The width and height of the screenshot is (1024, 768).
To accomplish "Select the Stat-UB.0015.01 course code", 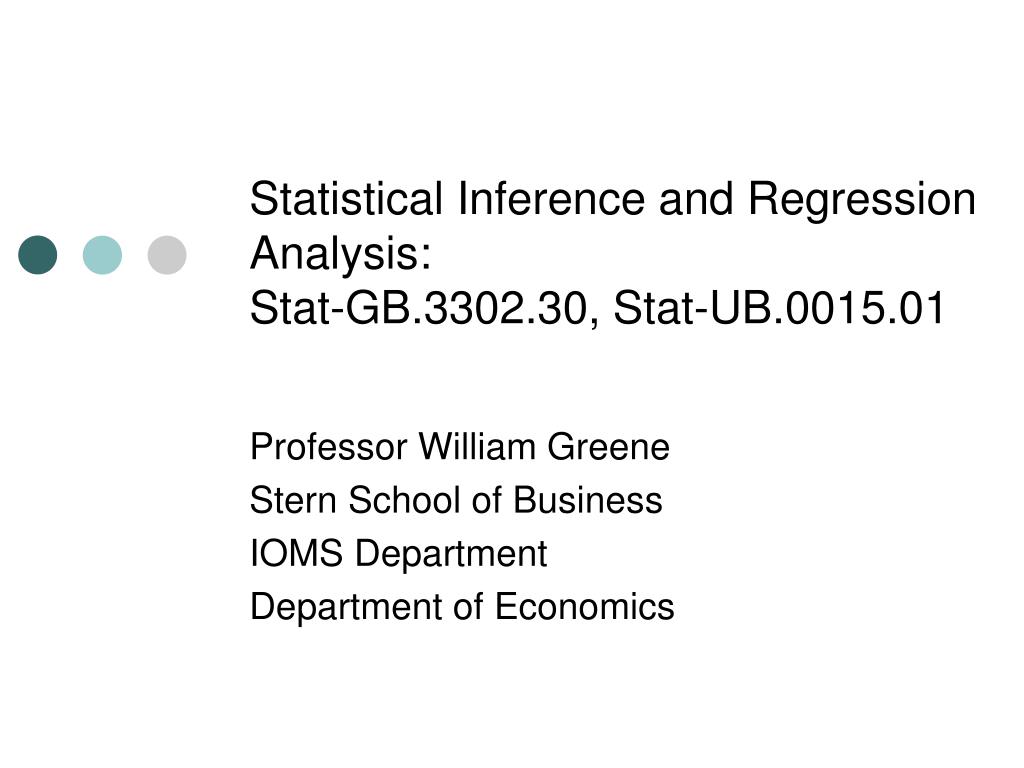I will pos(779,309).
